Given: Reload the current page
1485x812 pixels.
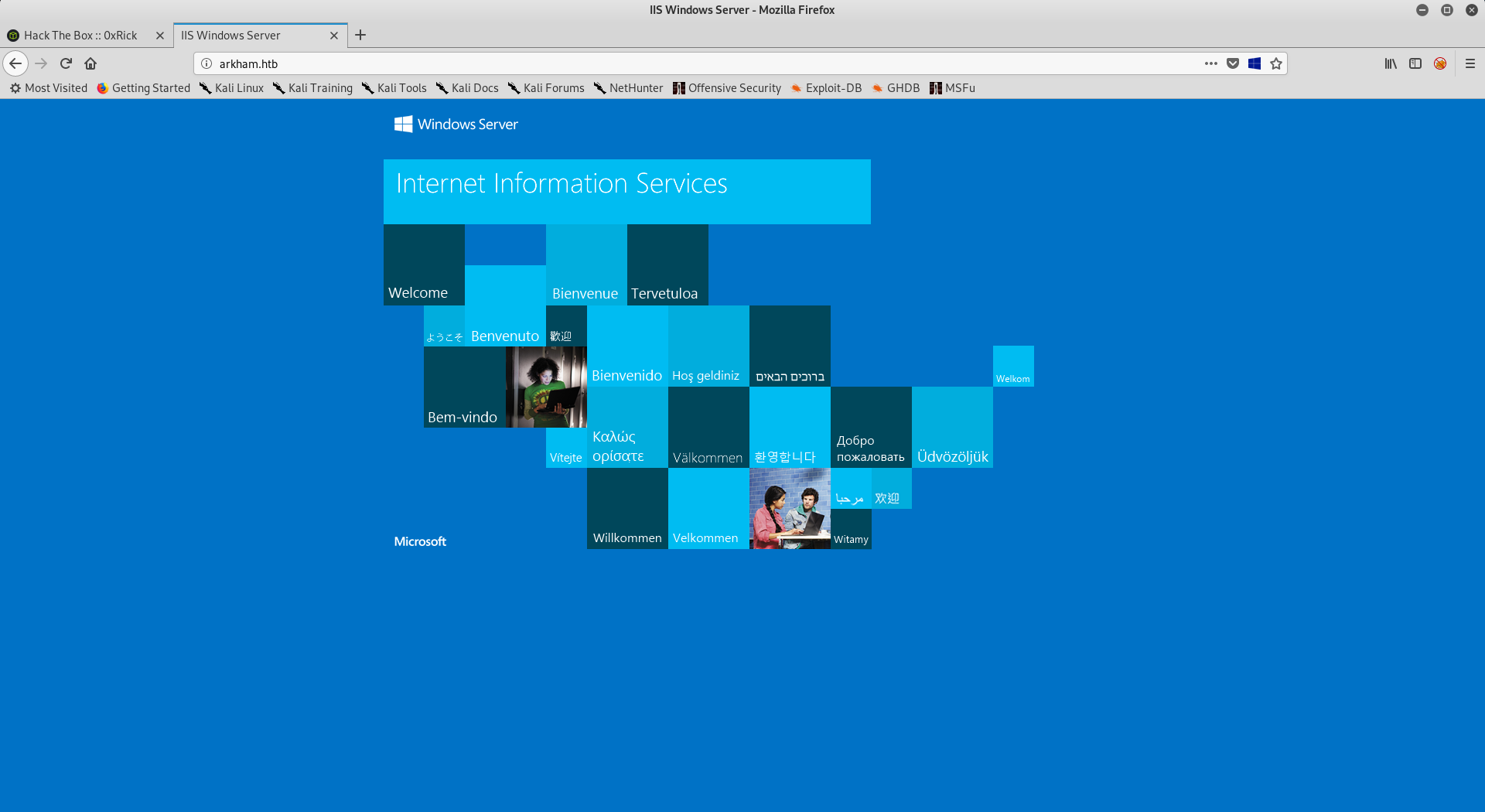Looking at the screenshot, I should click(x=66, y=63).
